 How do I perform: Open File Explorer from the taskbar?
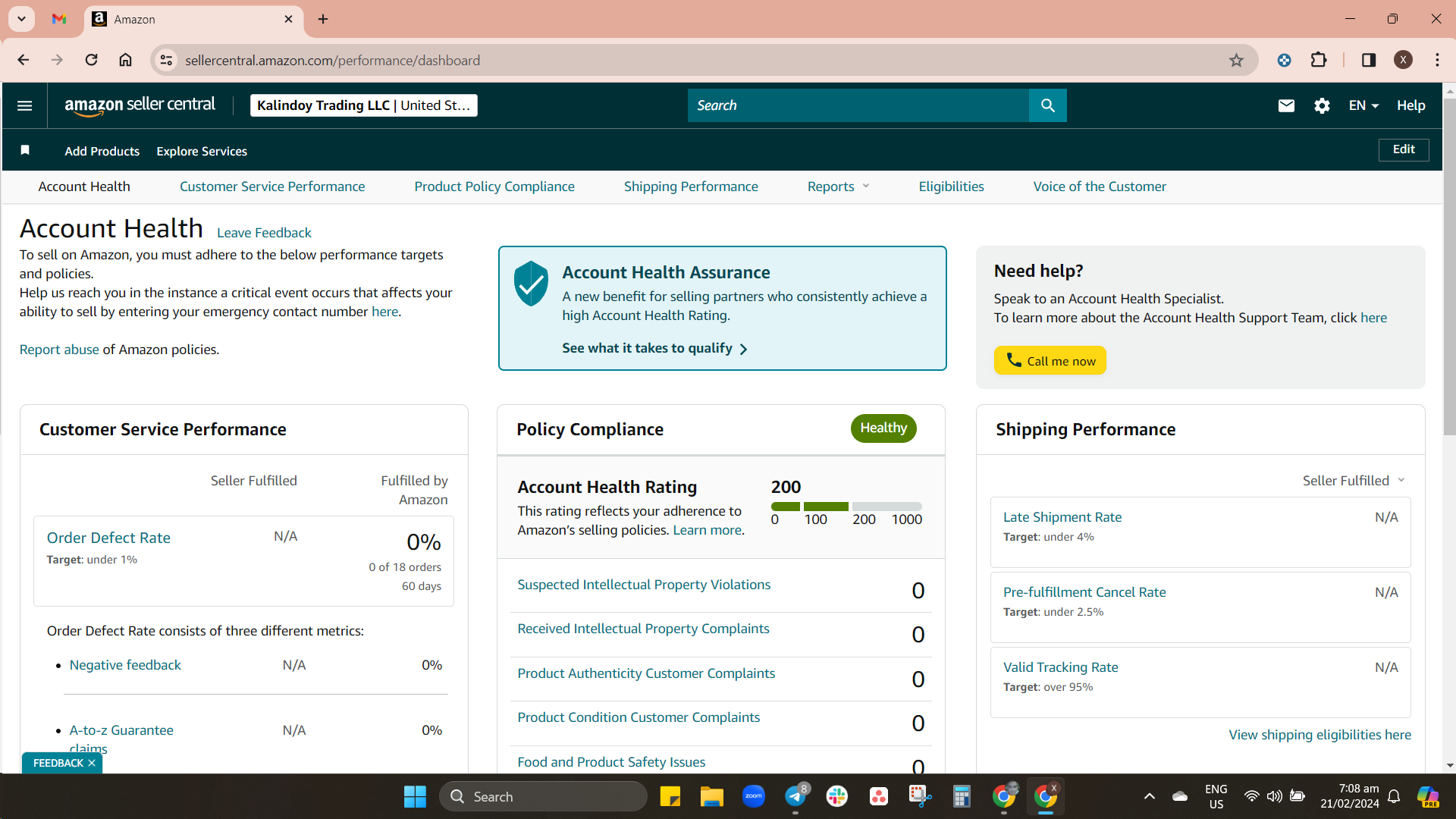[711, 796]
